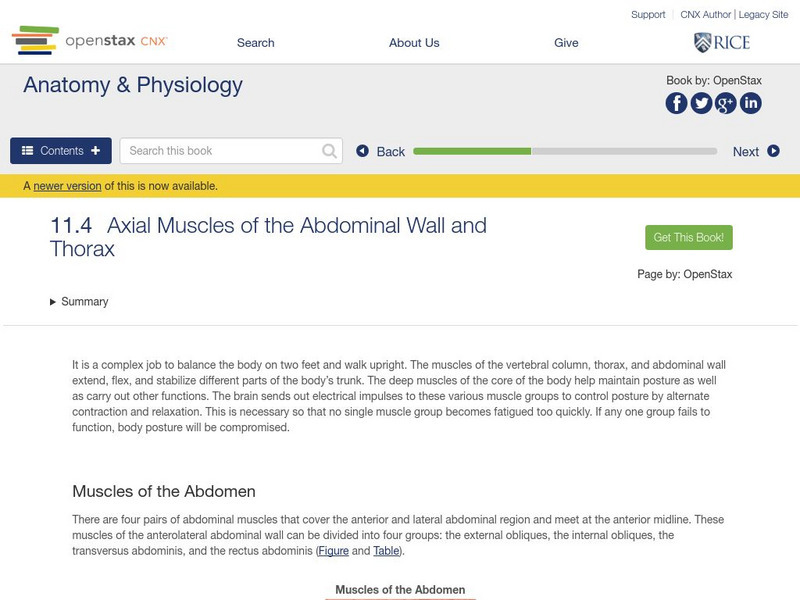Image resolution: width=800 pixels, height=600 pixels.
Task: Click the Back arrow icon
Action: click(363, 151)
